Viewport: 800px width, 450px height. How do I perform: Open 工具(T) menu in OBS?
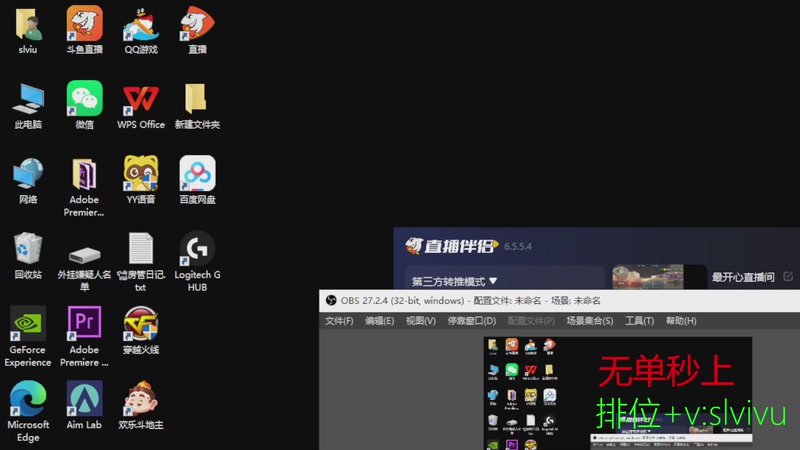point(640,321)
